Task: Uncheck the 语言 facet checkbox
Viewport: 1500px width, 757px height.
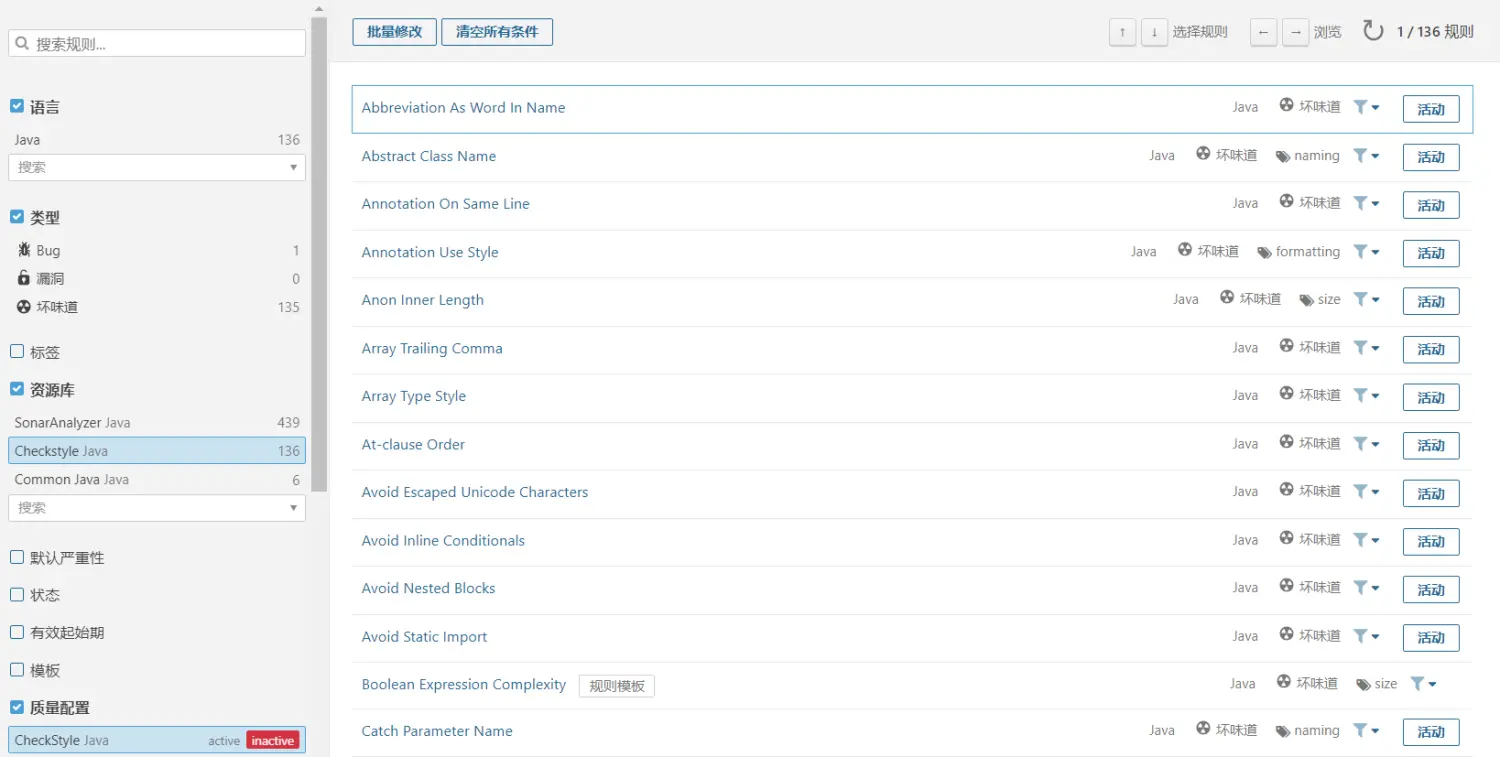Action: coord(16,103)
